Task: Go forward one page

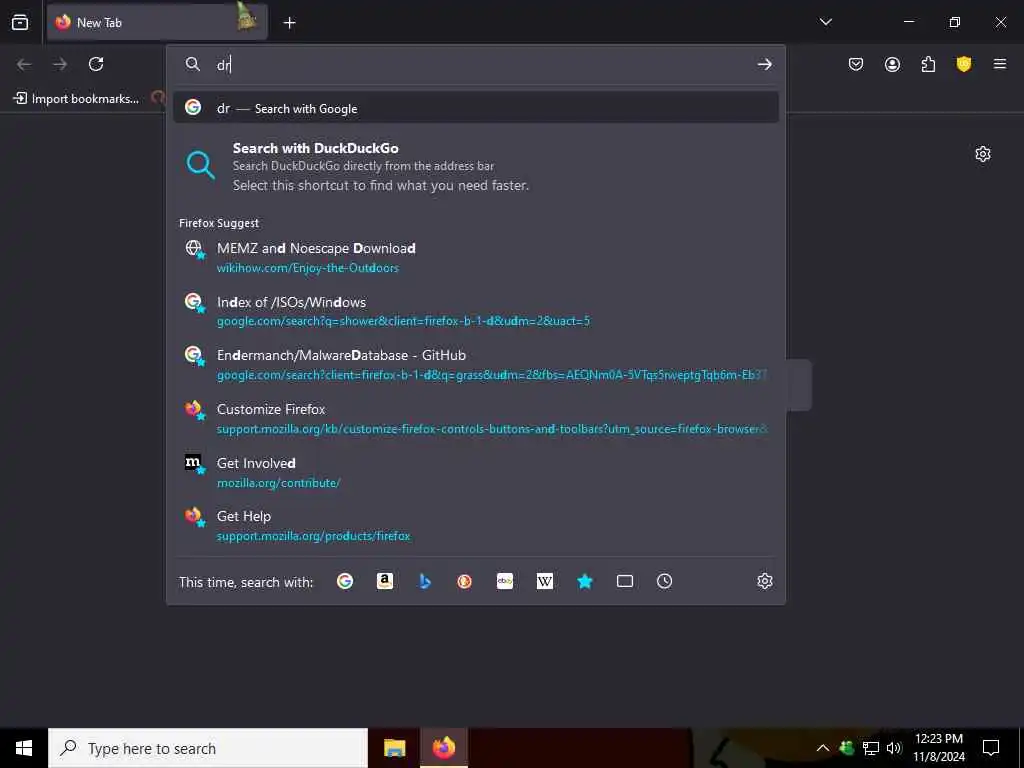Action: click(x=60, y=64)
